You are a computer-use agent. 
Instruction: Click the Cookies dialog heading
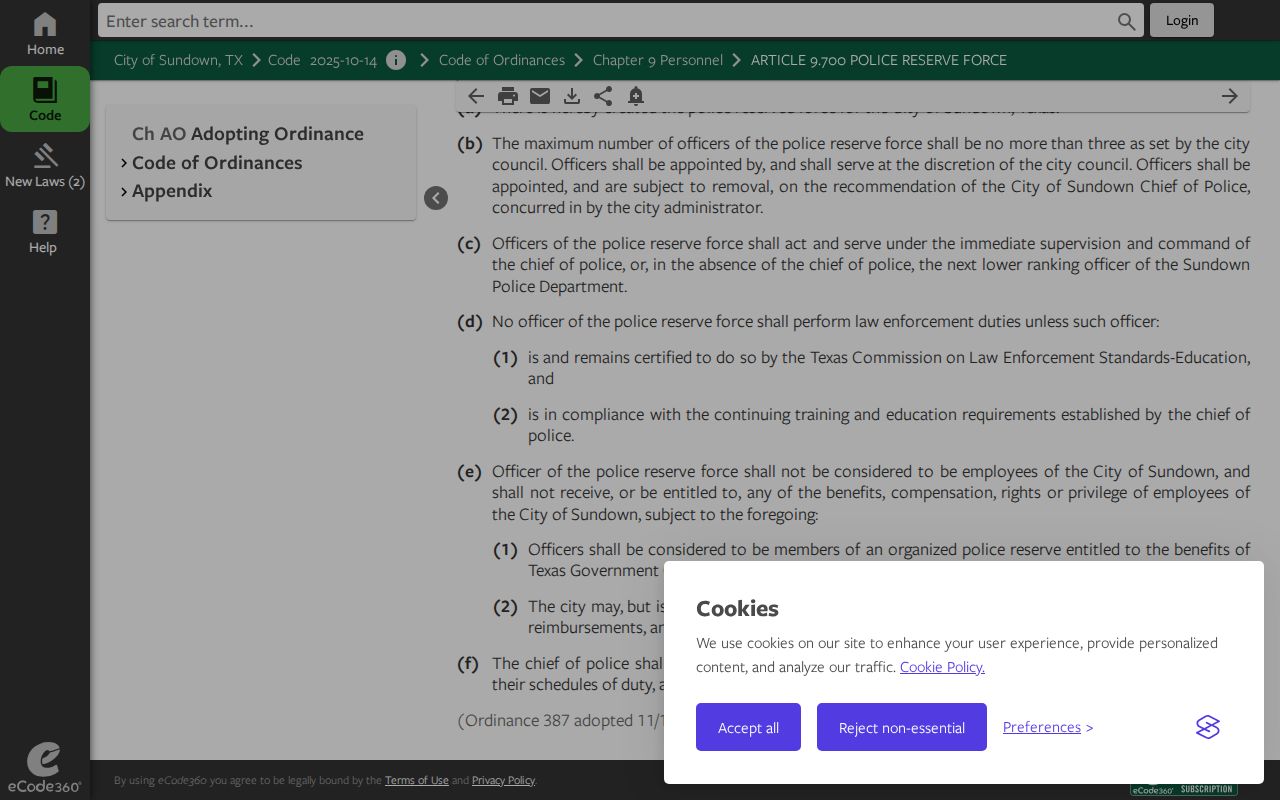click(737, 608)
